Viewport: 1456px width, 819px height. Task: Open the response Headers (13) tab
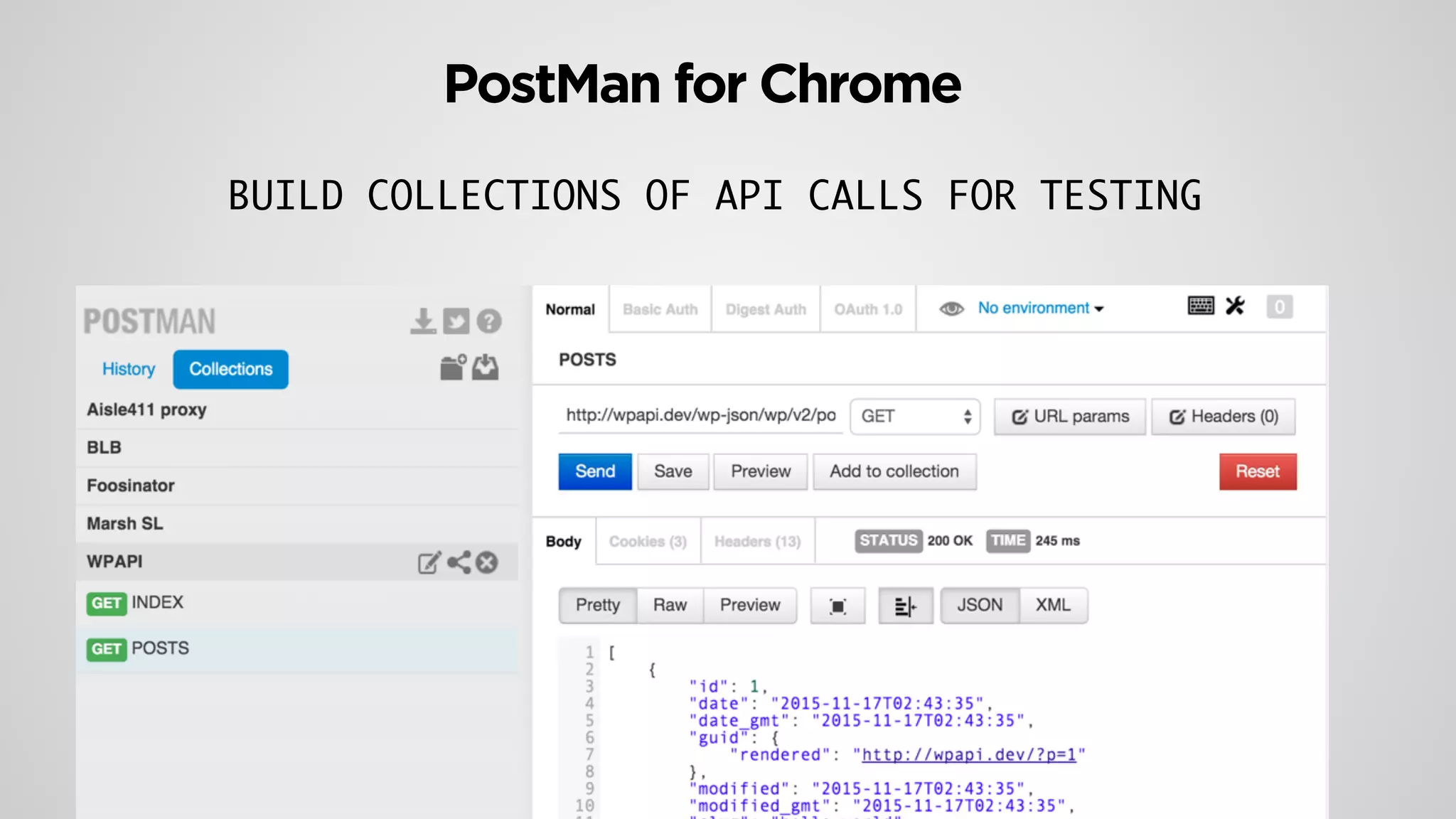pyautogui.click(x=758, y=542)
